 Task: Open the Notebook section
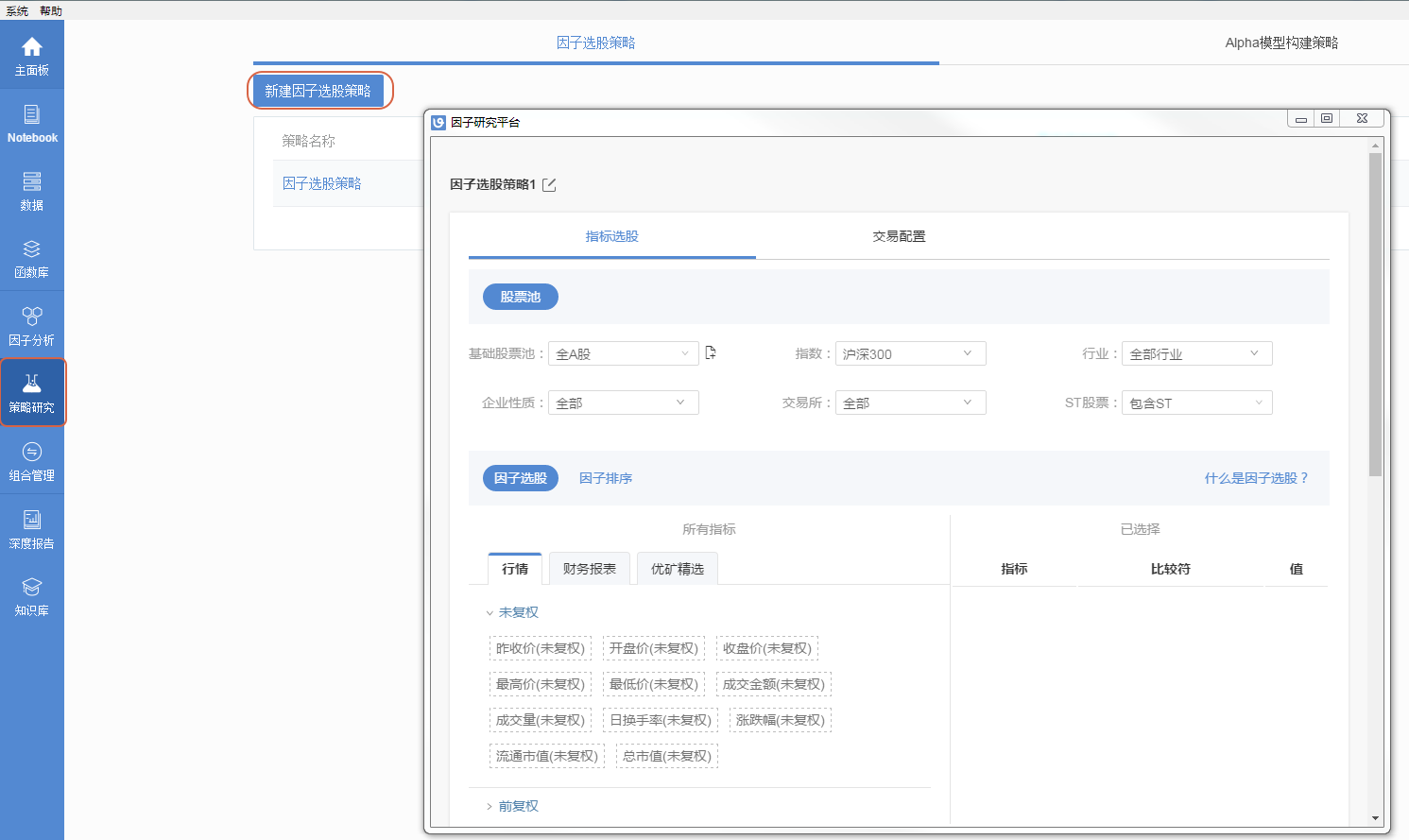32,123
